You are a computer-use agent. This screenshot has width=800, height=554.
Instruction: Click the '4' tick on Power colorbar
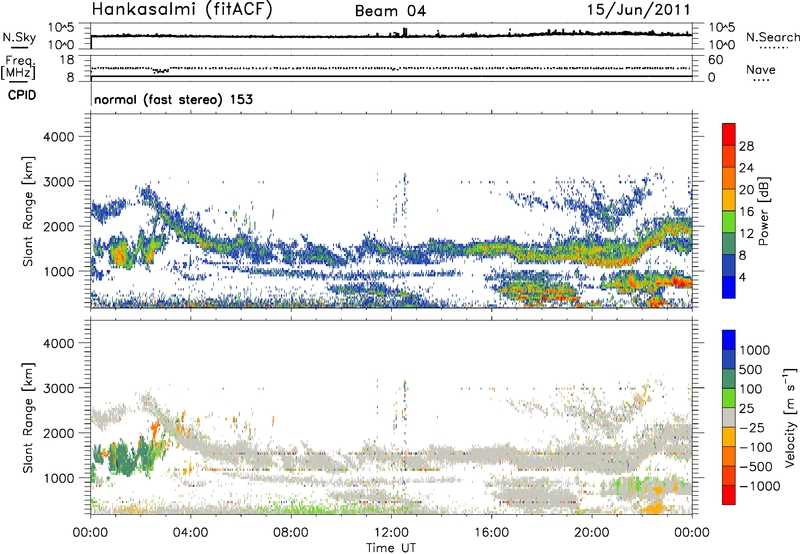point(743,277)
